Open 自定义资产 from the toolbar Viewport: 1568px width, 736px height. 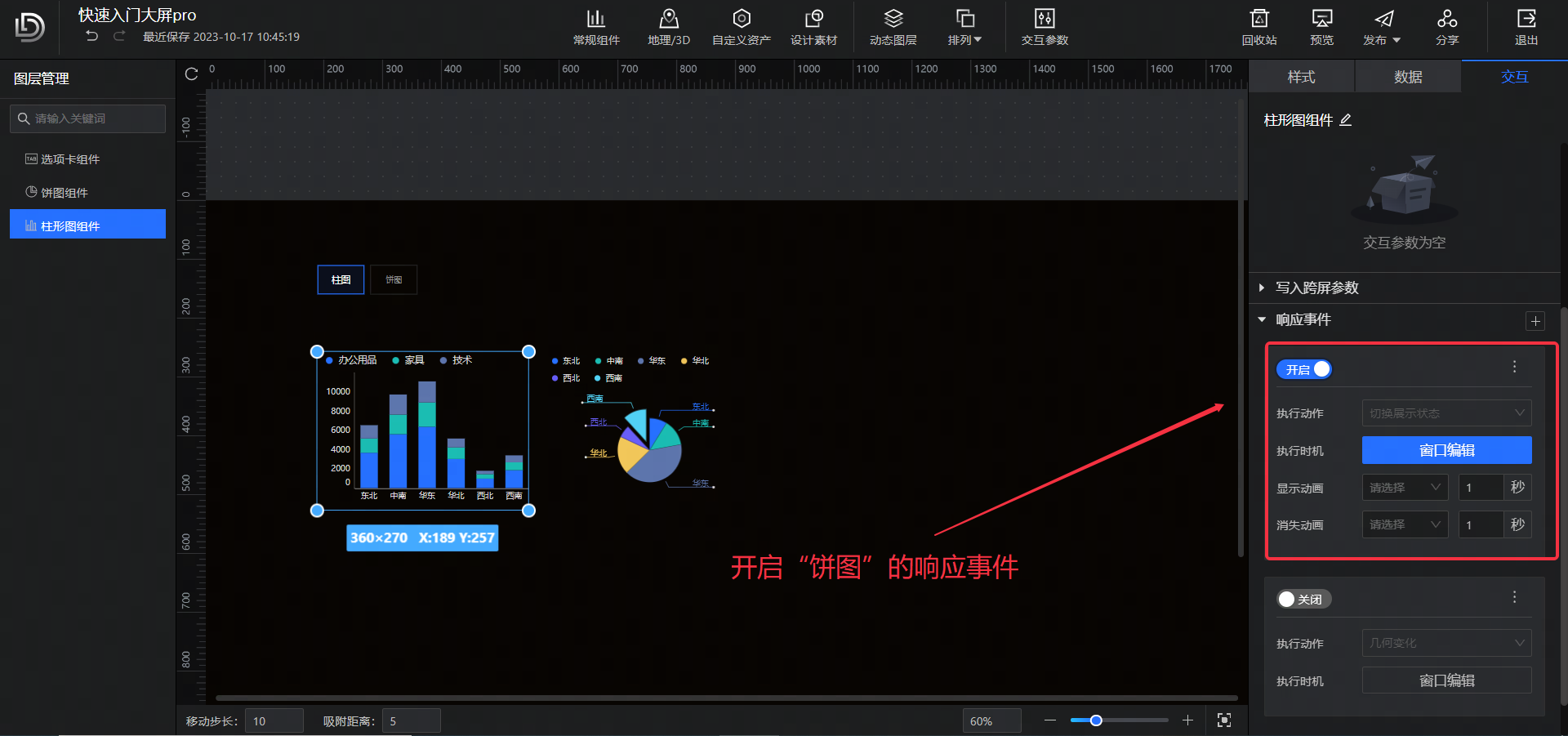740,27
